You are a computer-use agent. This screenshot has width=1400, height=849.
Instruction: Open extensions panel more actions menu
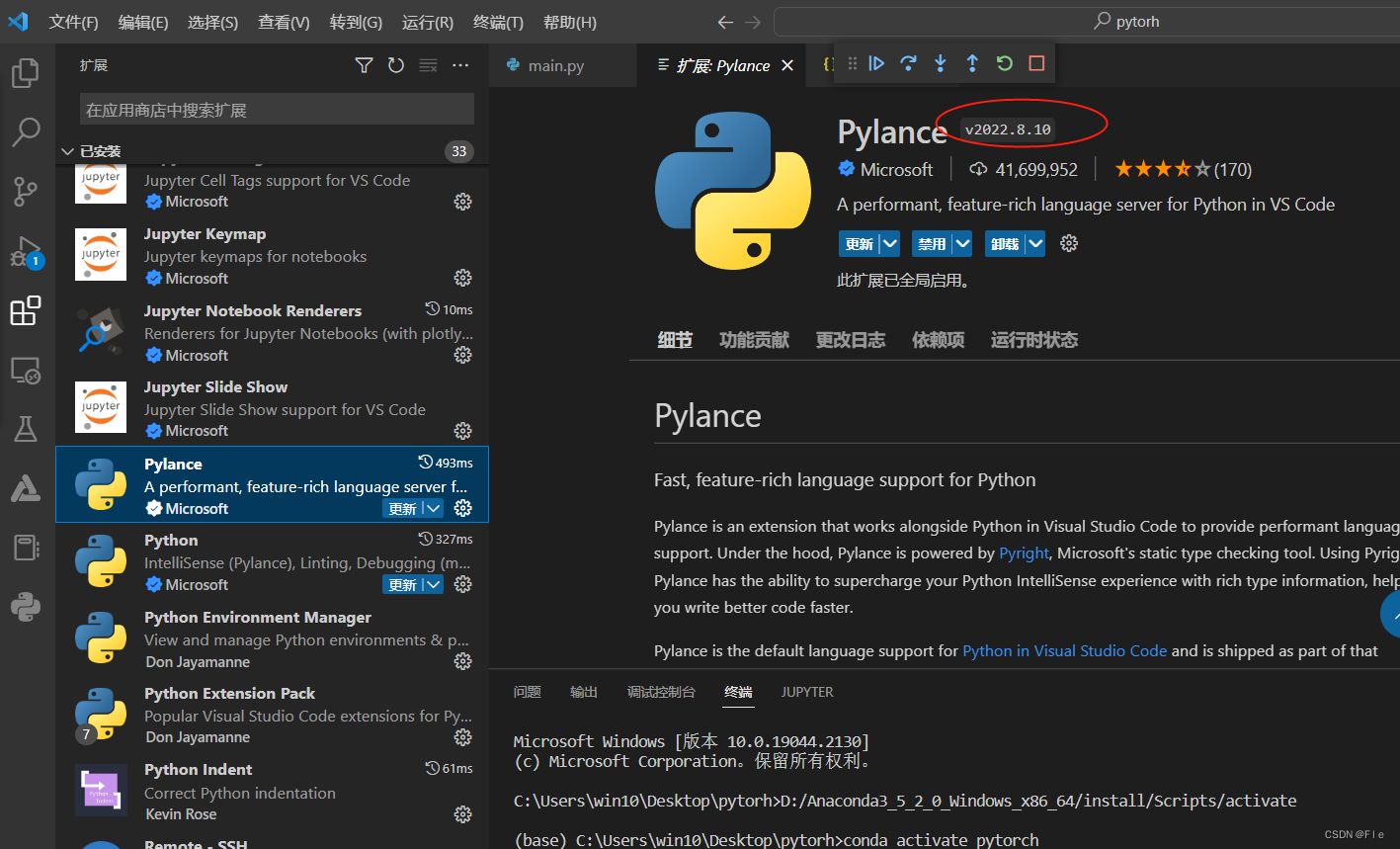(x=460, y=65)
